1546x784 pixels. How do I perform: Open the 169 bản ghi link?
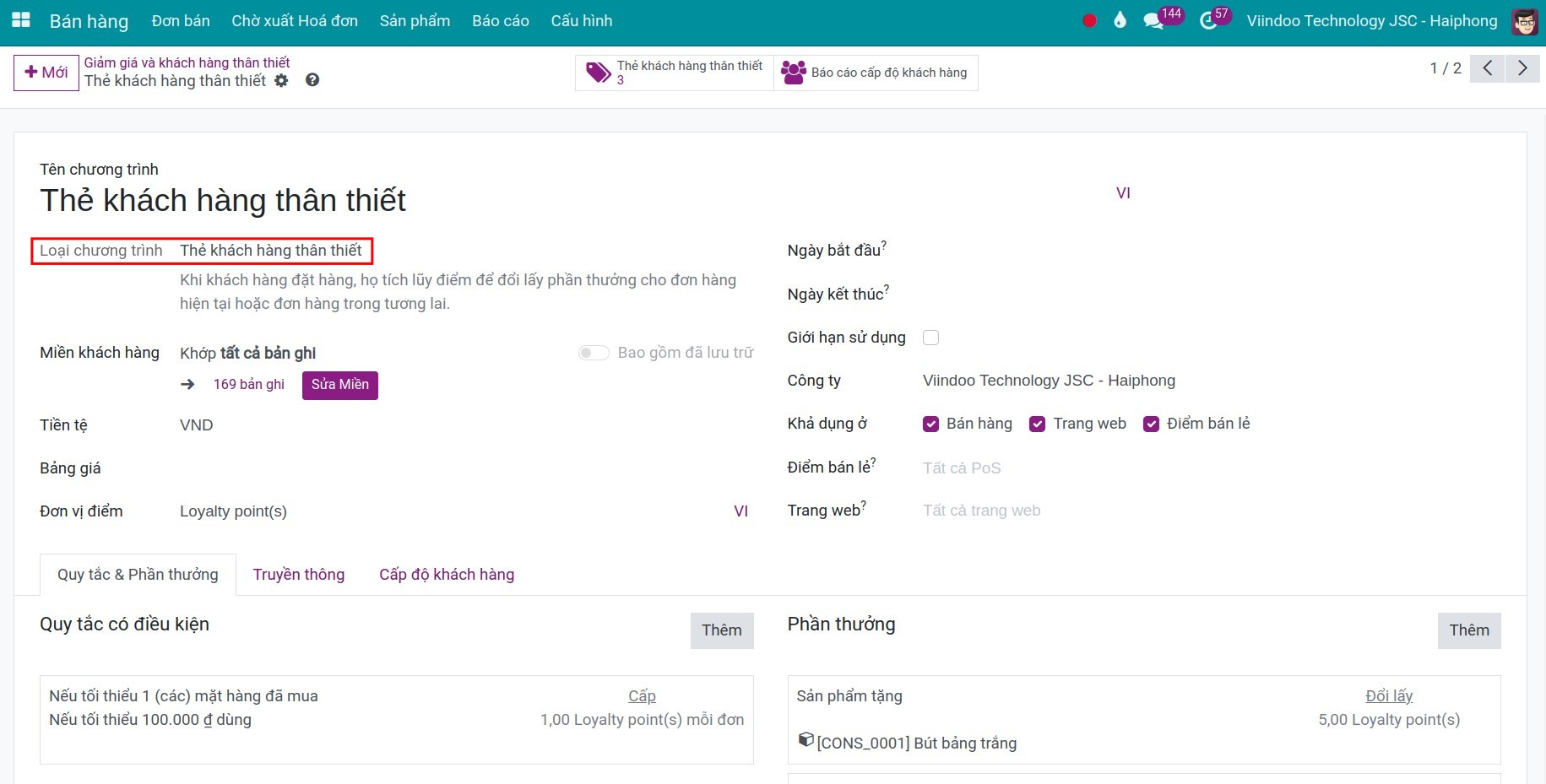click(x=248, y=385)
